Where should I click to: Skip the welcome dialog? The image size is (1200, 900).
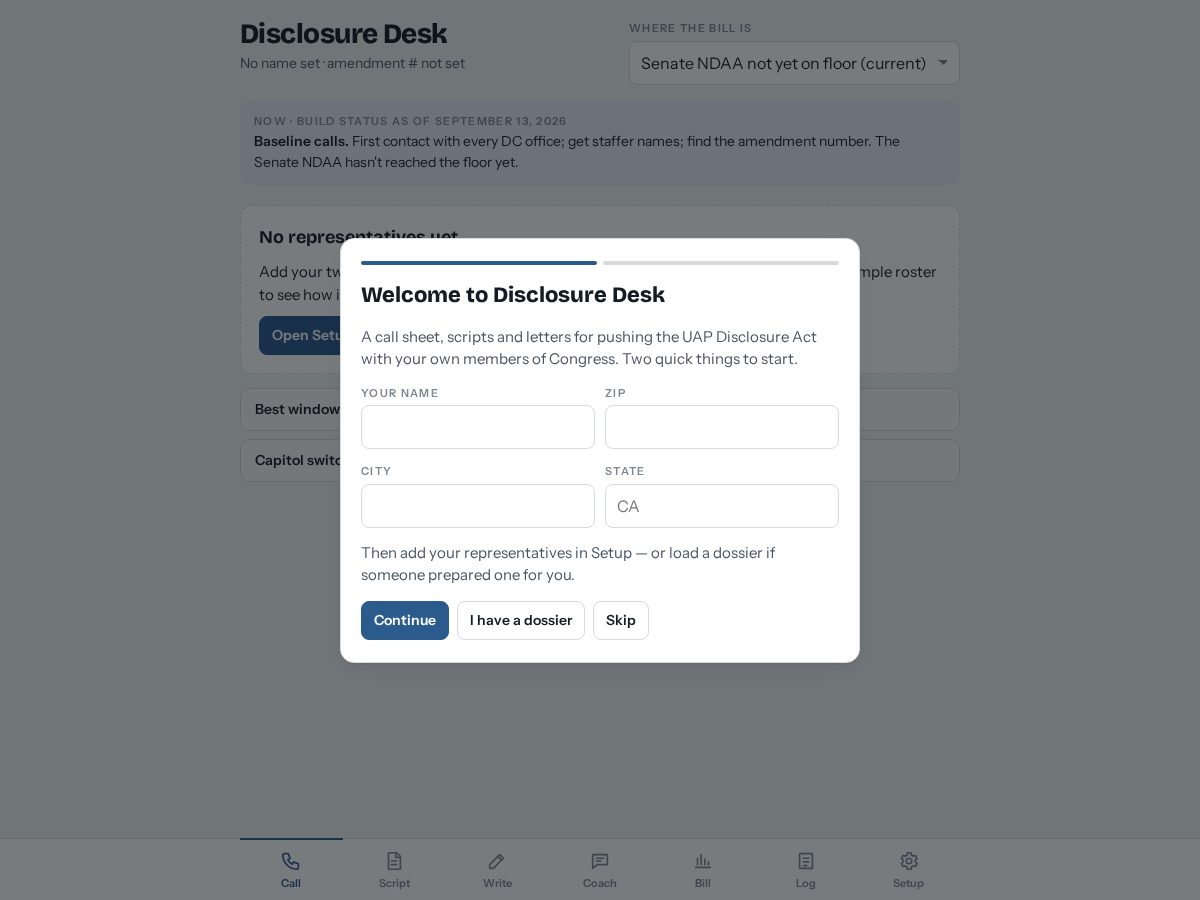621,620
